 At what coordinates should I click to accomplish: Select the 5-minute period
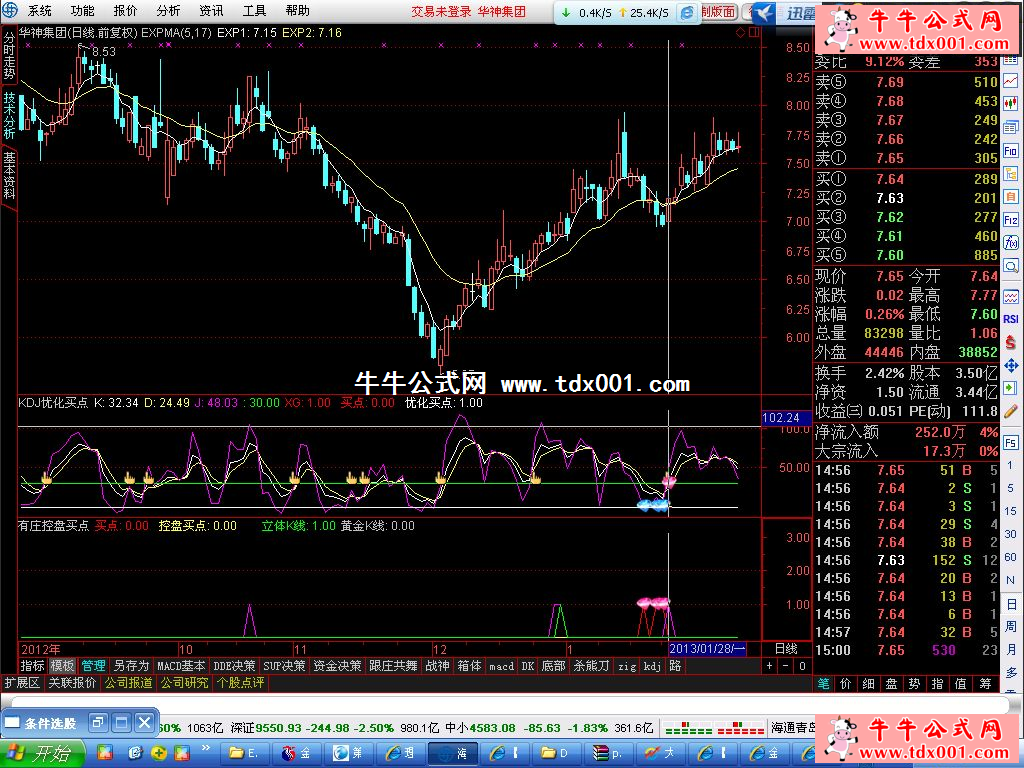[1010, 488]
